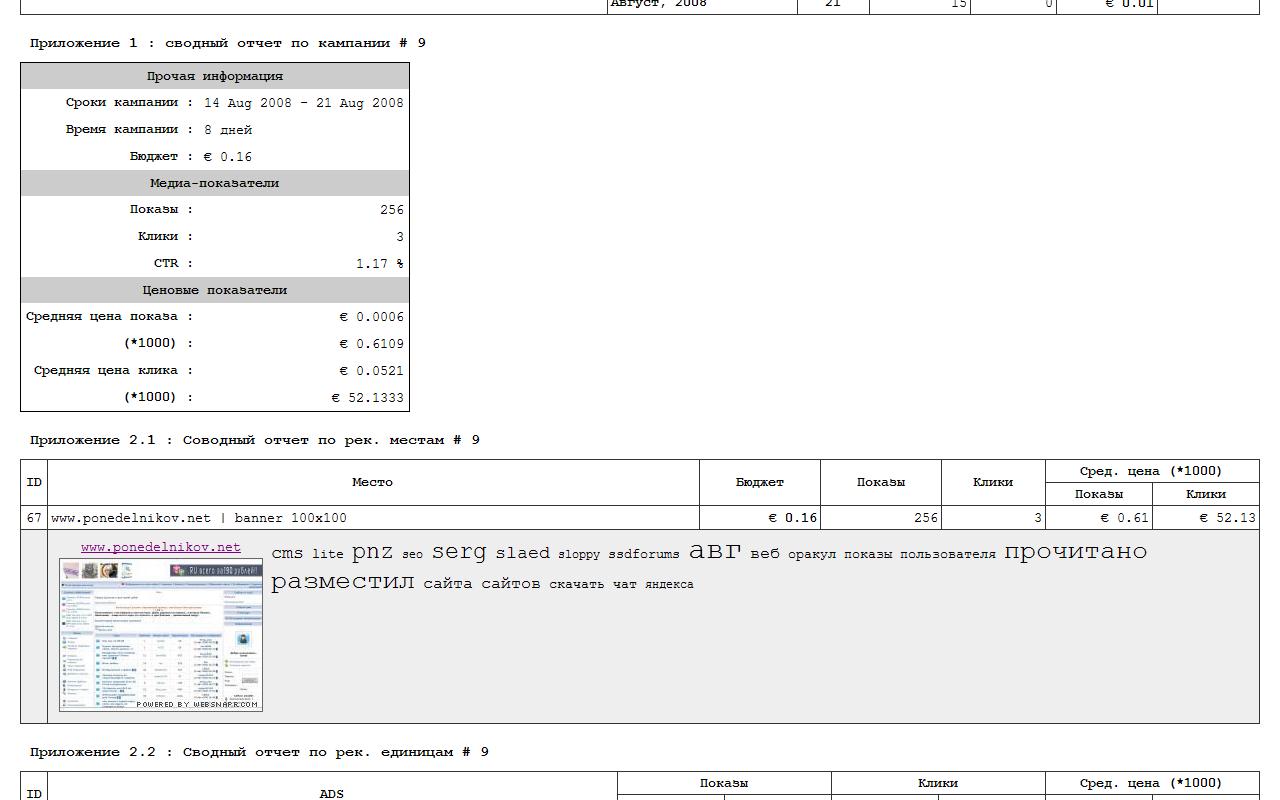Select the 'pnz' tag word
1280x800 pixels.
click(x=372, y=551)
